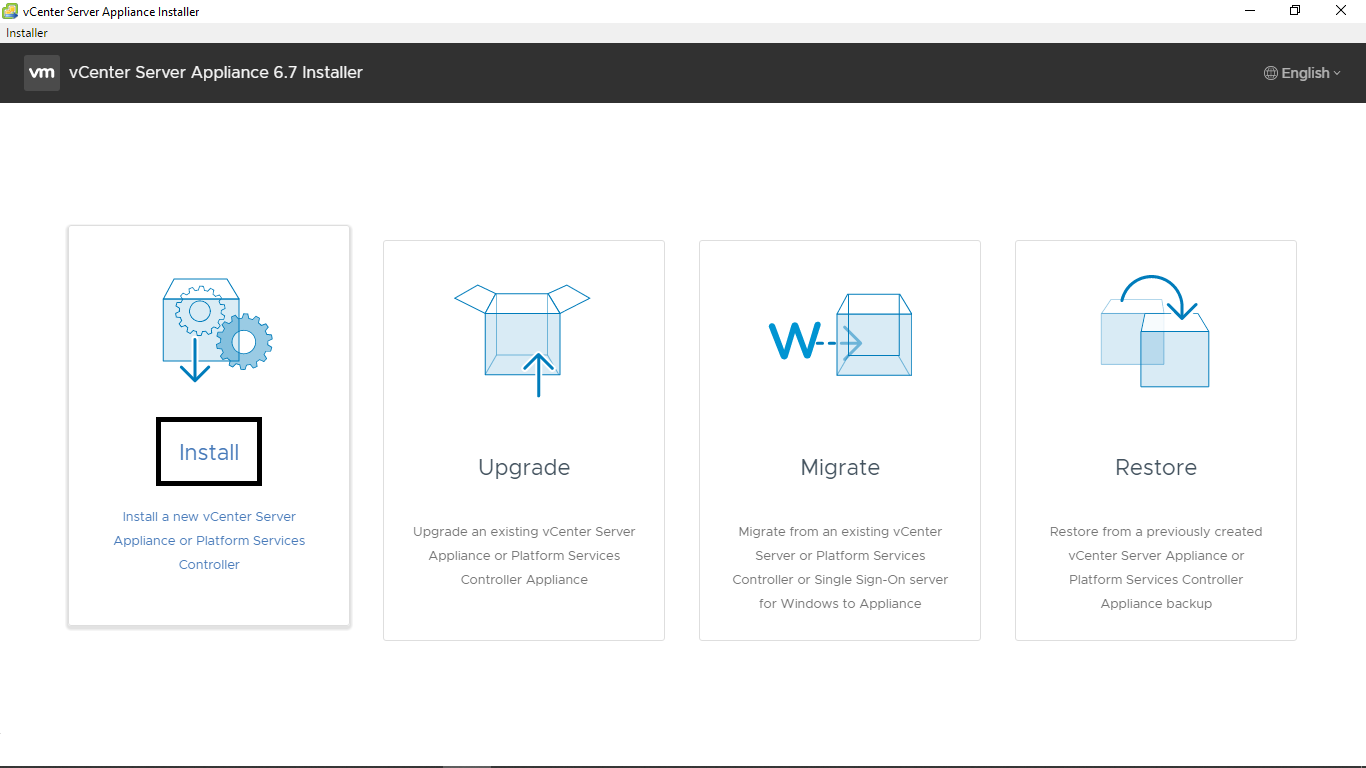The width and height of the screenshot is (1366, 768).
Task: Click "Migrate from an existing vCenter" description
Action: (x=840, y=568)
